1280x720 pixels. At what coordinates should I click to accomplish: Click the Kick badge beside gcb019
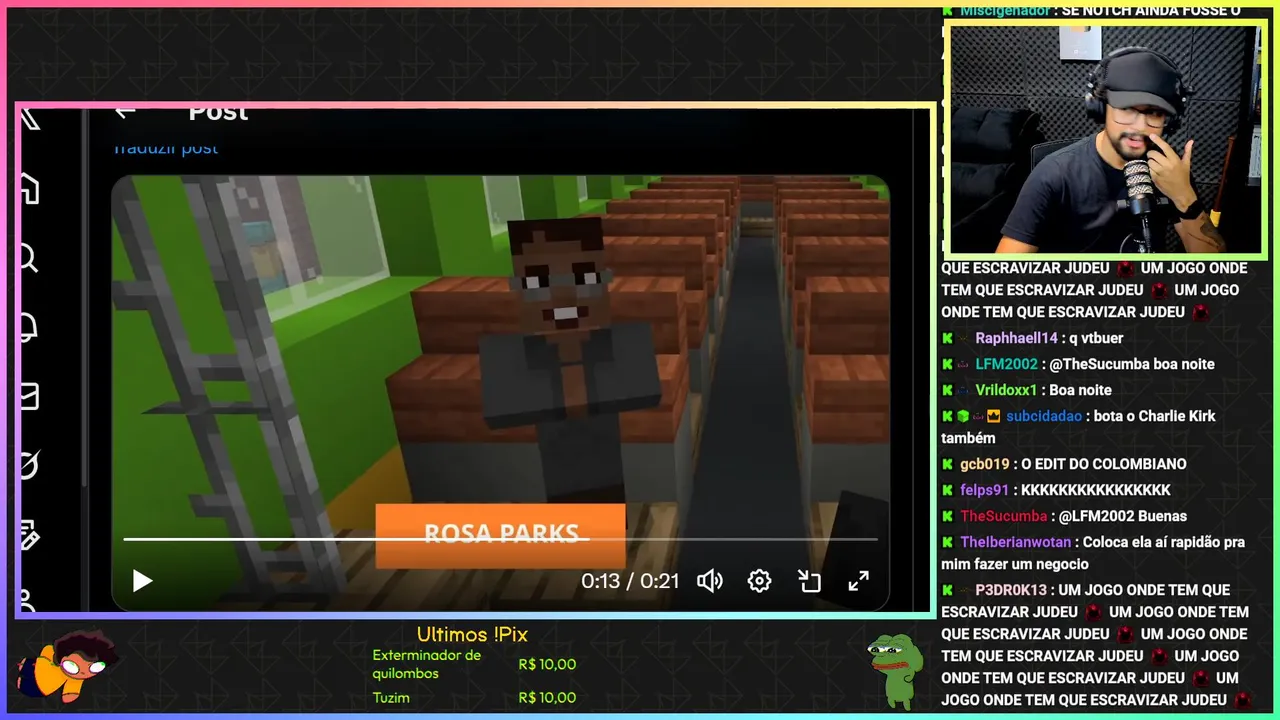947,464
